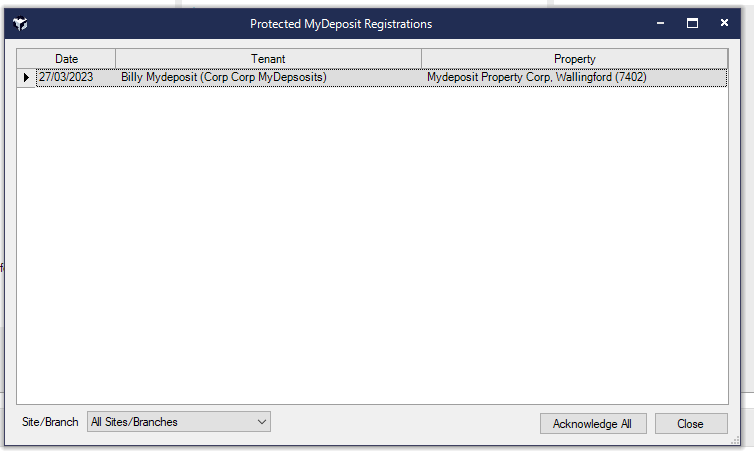This screenshot has width=754, height=452.
Task: Click the application logo in title bar
Action: pos(20,23)
